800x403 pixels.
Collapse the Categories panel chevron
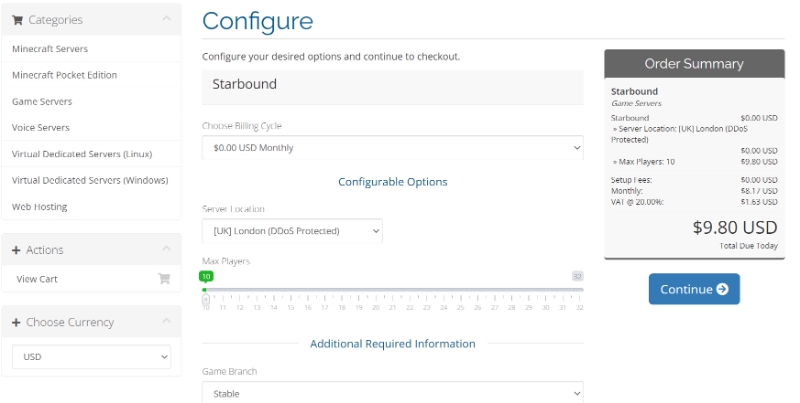[x=166, y=19]
